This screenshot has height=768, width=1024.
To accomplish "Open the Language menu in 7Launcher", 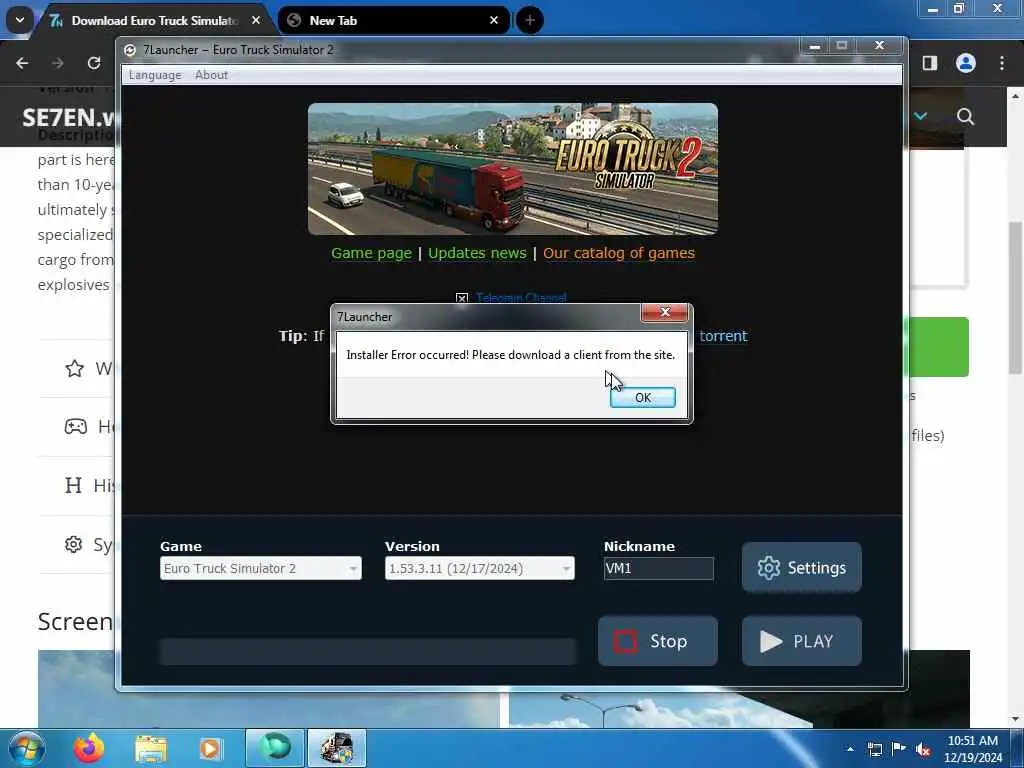I will pos(155,75).
